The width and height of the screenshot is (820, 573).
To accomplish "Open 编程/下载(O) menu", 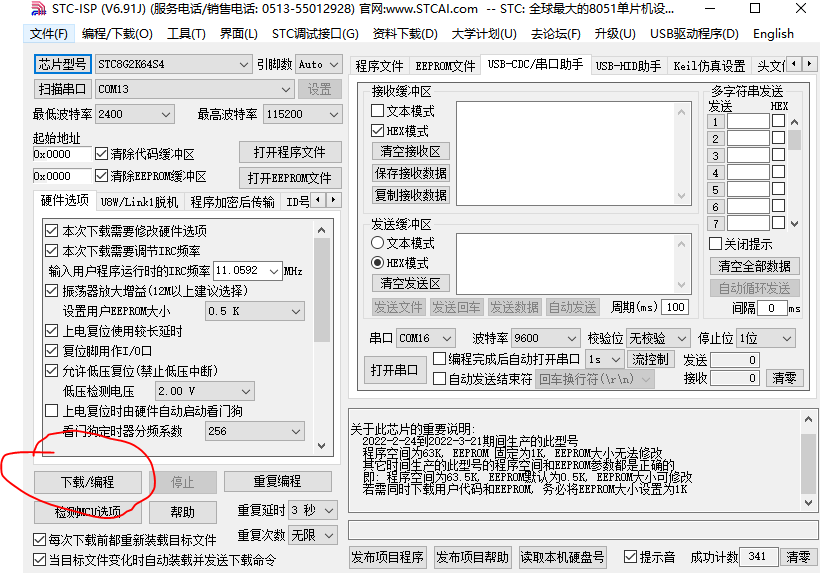I will tap(117, 34).
